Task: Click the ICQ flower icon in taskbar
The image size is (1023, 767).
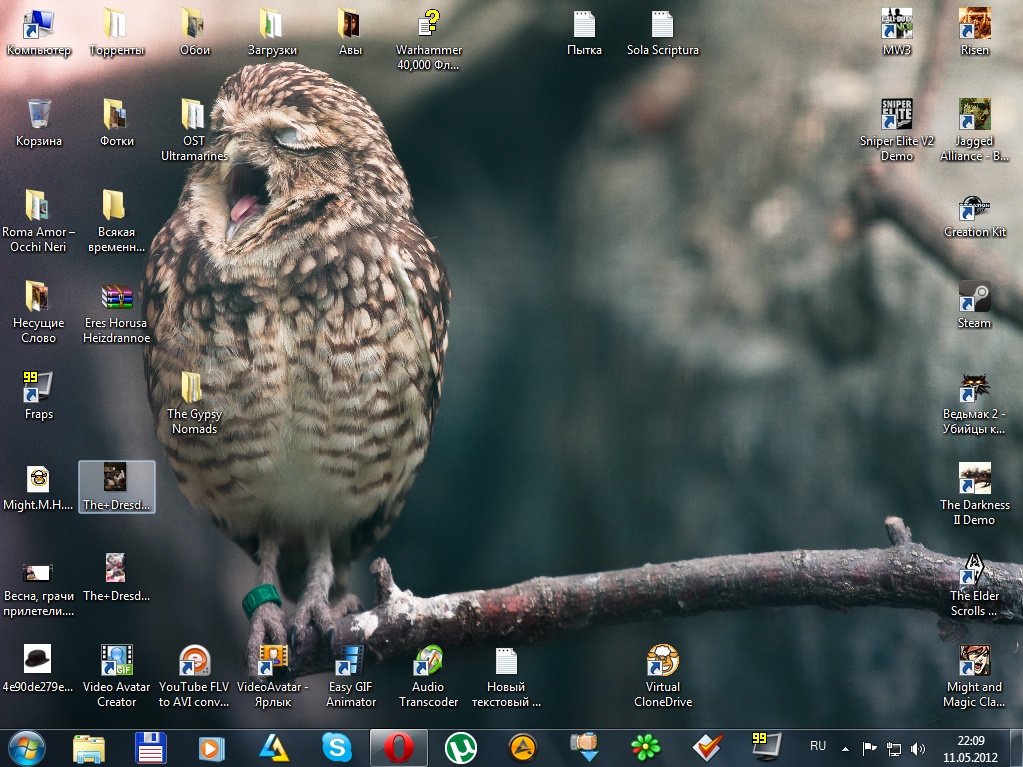Action: point(645,747)
